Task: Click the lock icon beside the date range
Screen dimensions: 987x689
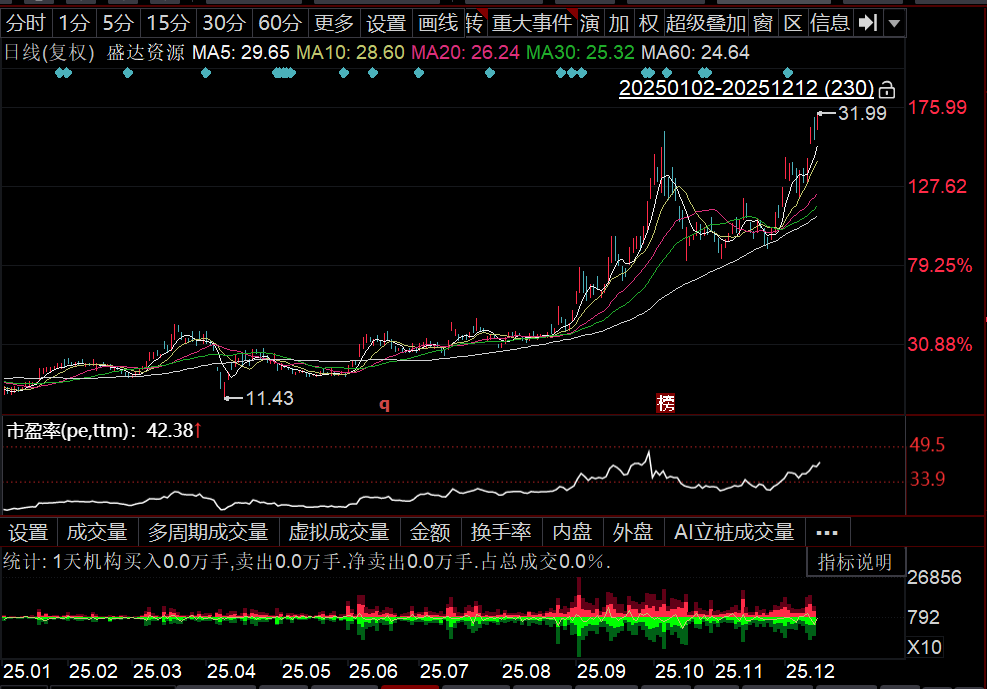Action: (887, 90)
